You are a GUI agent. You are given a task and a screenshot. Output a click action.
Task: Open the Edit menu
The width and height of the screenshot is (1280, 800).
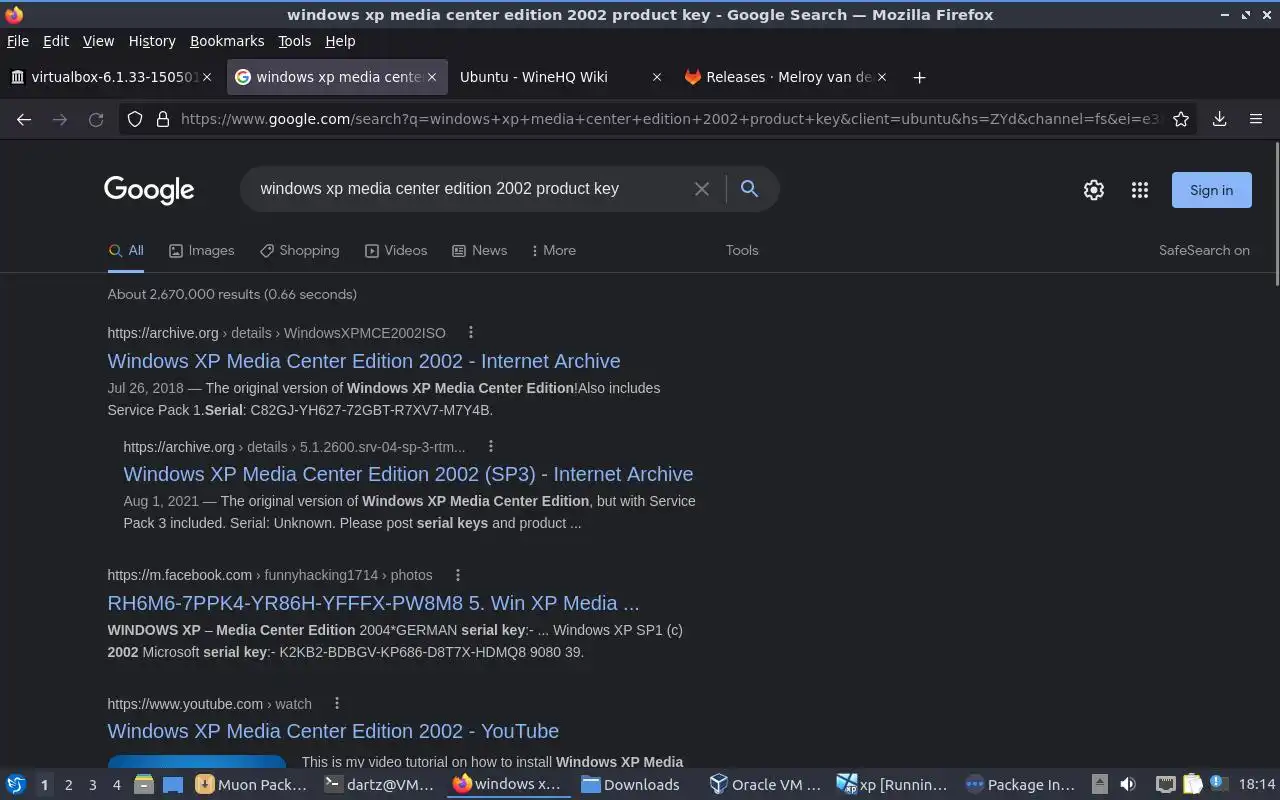tap(56, 41)
